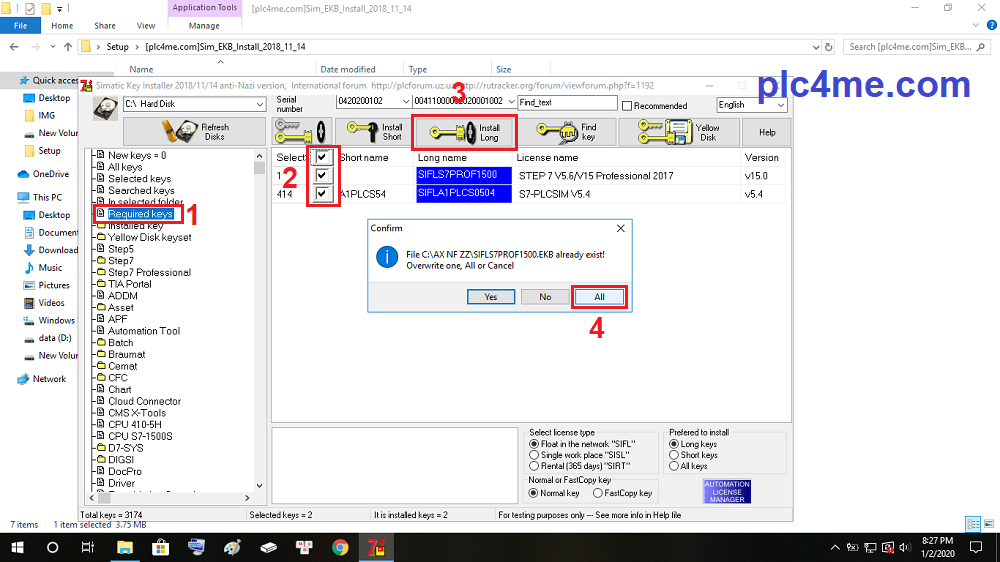
Task: Click All in the Confirm dialog
Action: pyautogui.click(x=599, y=297)
